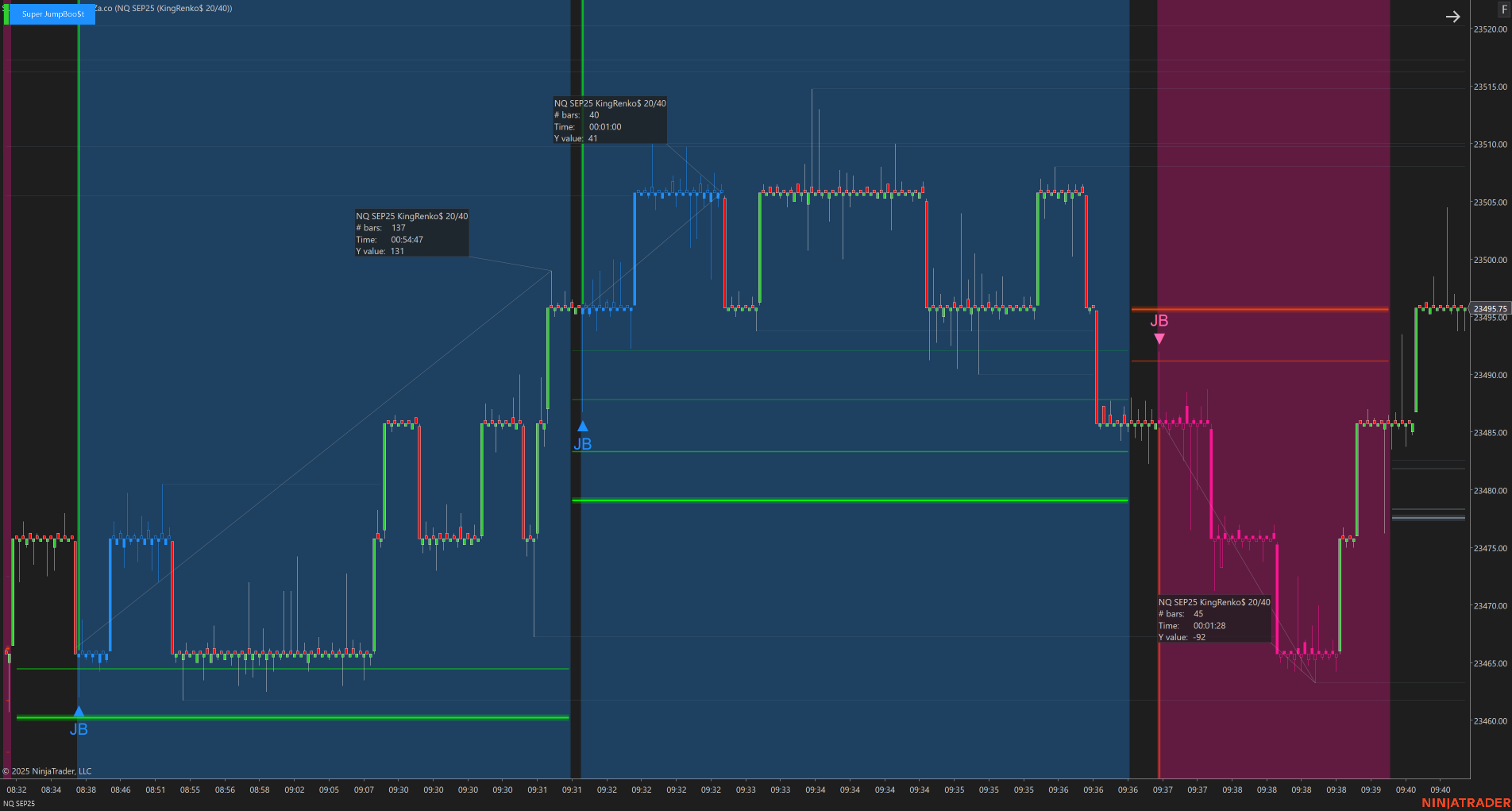Image resolution: width=1512 pixels, height=811 pixels.
Task: Click the 09:37 label on time axis
Action: coord(1163,790)
